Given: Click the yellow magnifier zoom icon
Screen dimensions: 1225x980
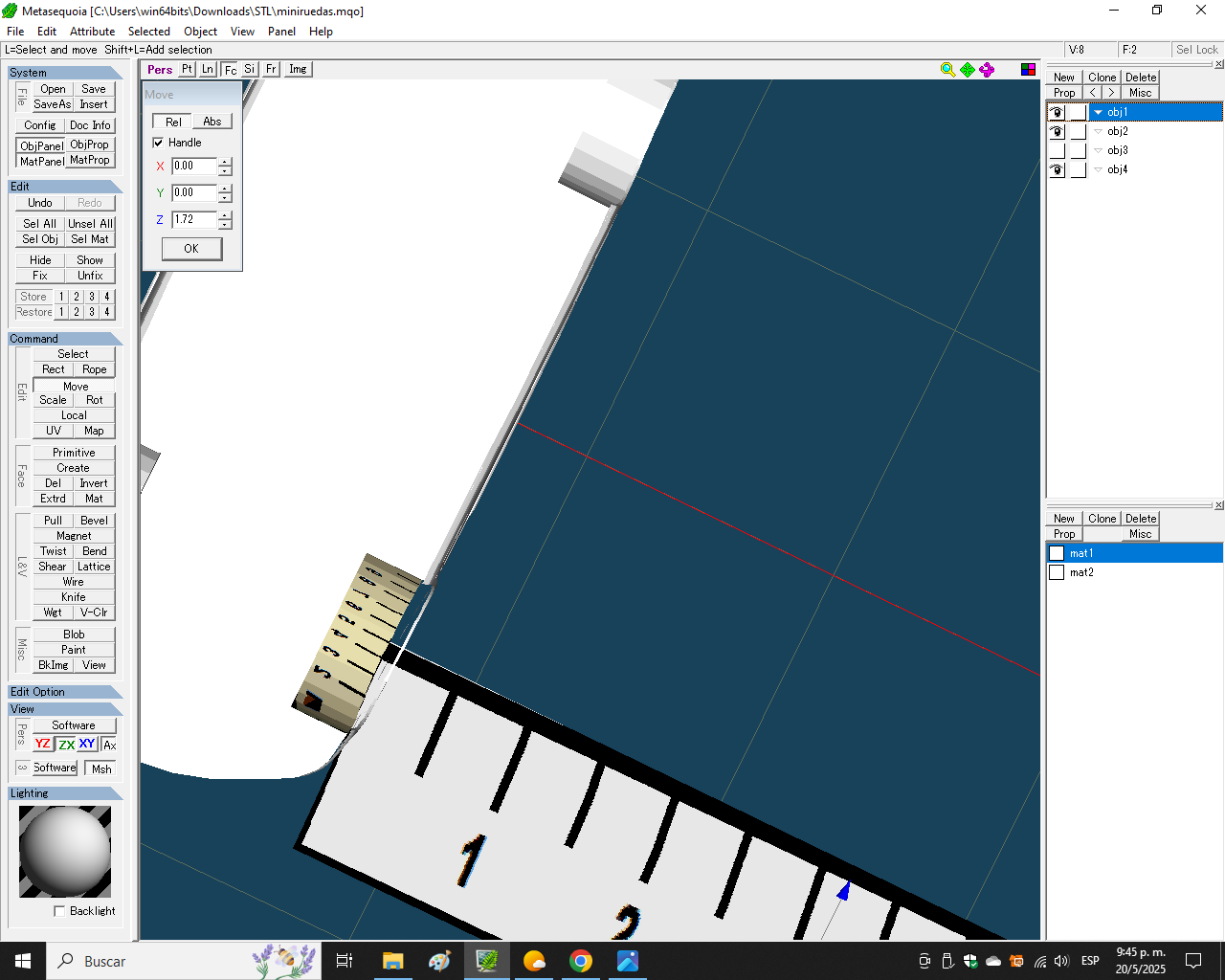Looking at the screenshot, I should click(947, 70).
